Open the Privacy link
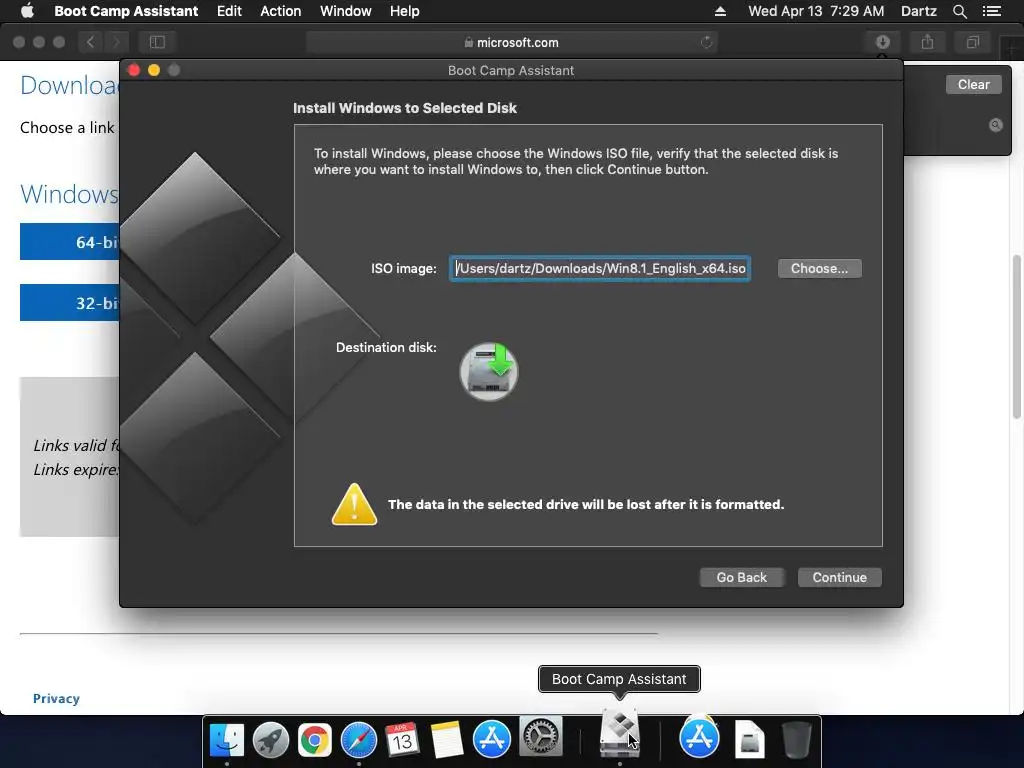The width and height of the screenshot is (1024, 768). [x=56, y=698]
